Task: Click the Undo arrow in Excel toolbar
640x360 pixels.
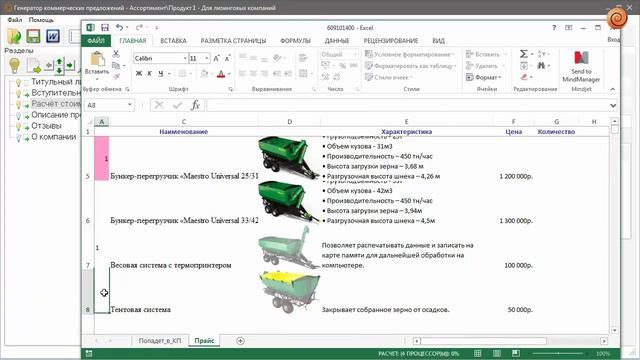Action: click(119, 27)
